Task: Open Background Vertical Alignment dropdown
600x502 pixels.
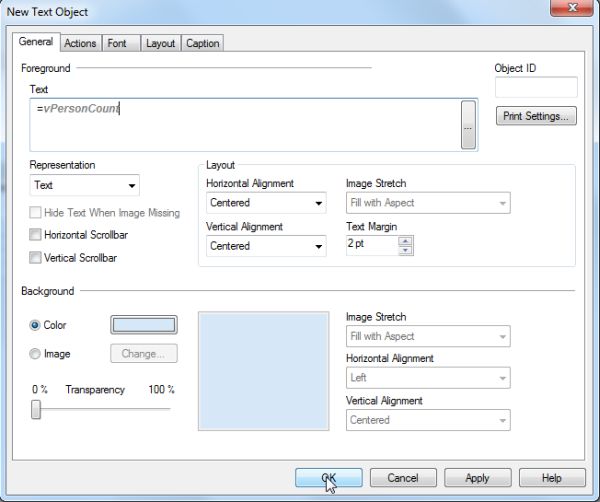Action: point(428,420)
